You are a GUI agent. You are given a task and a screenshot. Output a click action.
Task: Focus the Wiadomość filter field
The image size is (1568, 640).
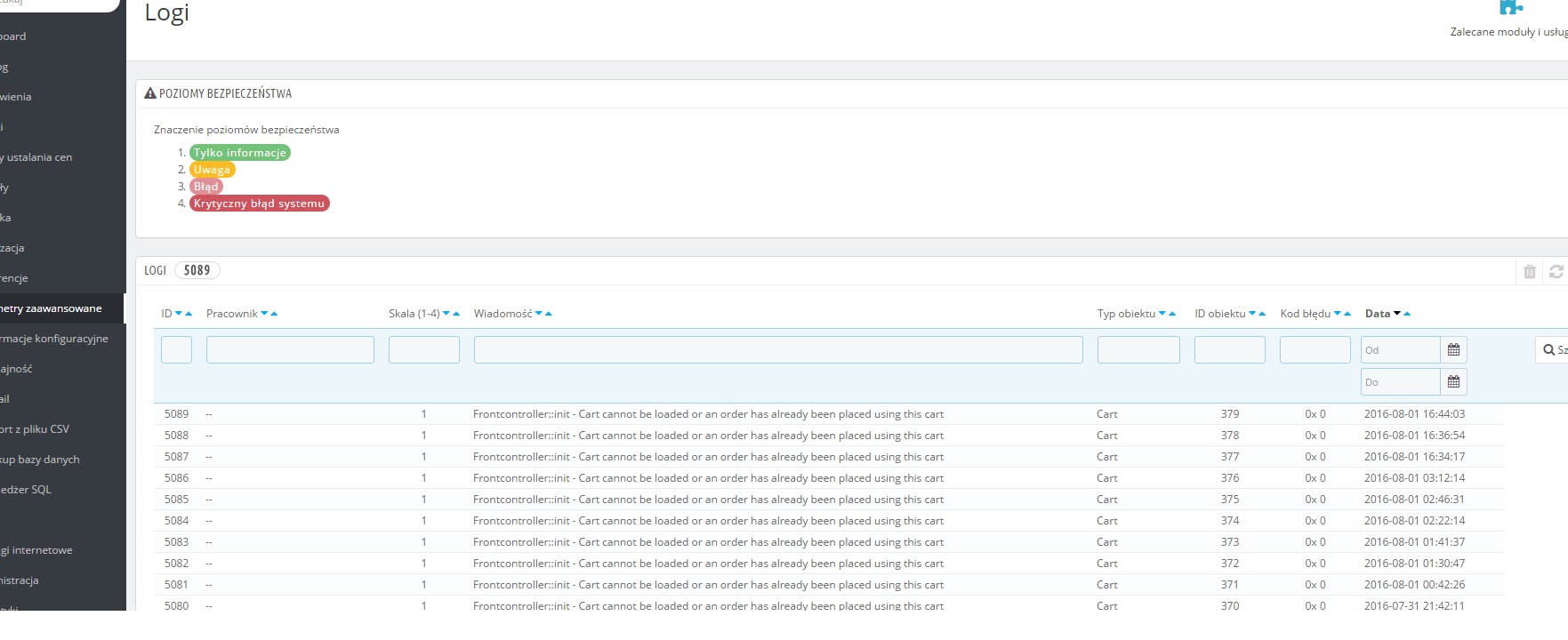(778, 349)
